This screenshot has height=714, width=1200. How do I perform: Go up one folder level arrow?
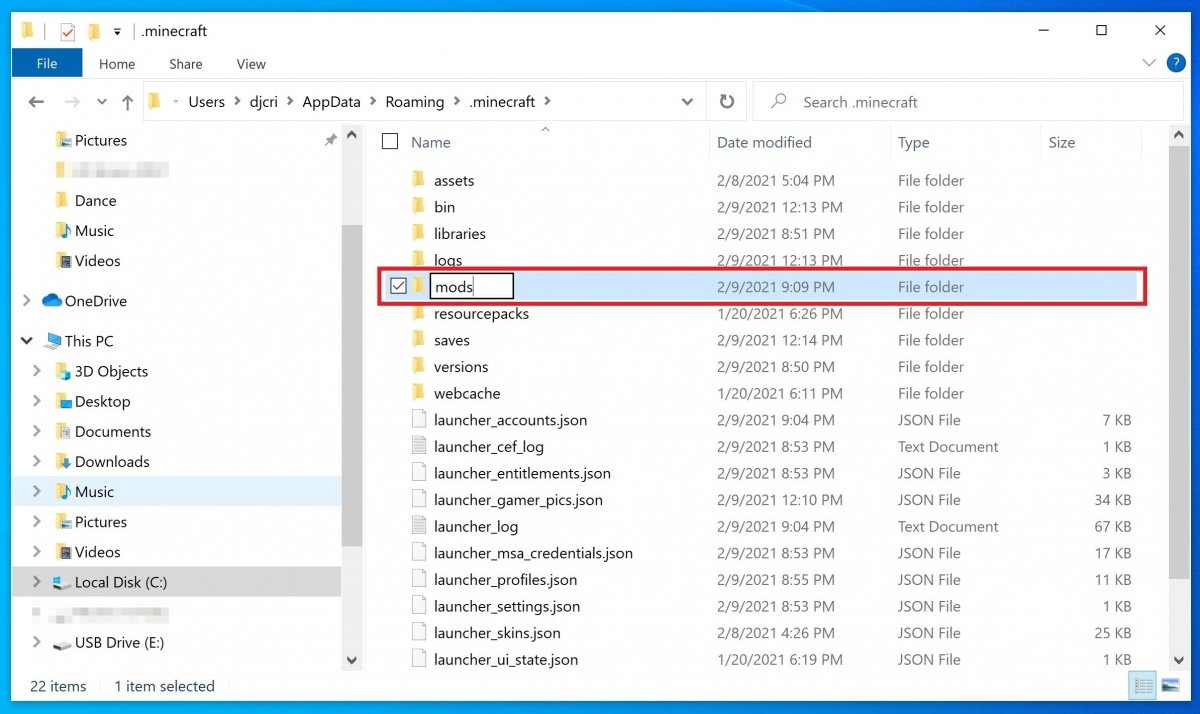127,102
